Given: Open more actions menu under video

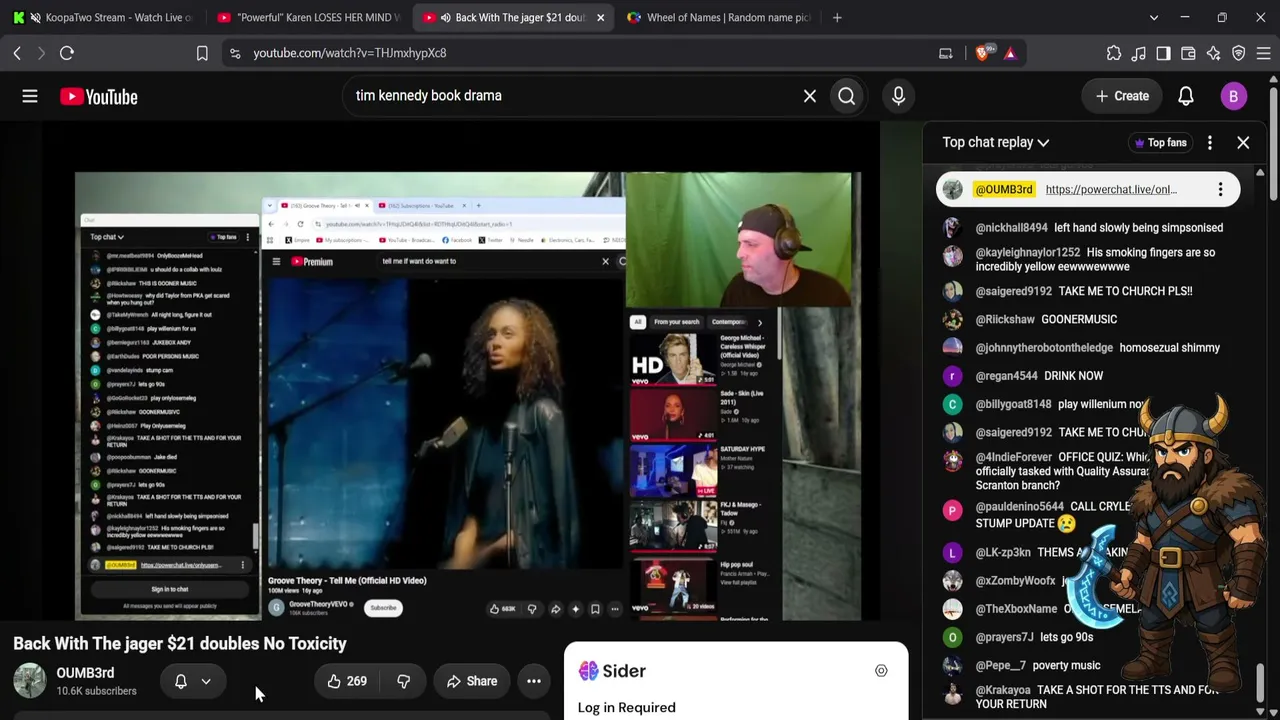Looking at the screenshot, I should pos(534,681).
